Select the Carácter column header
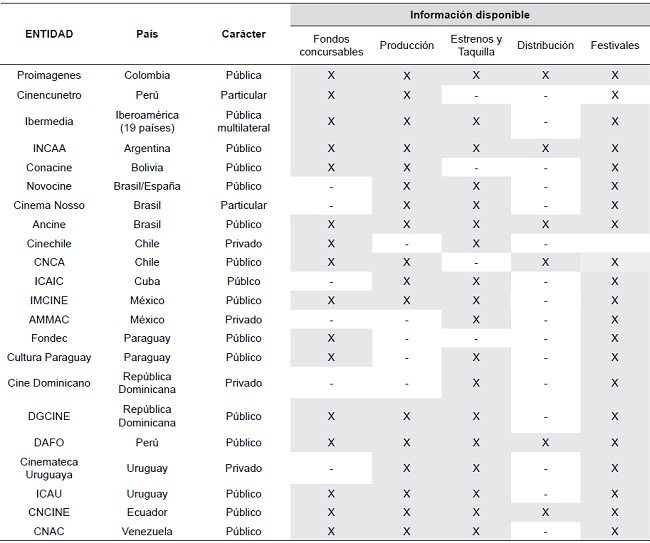650x543 pixels. [x=243, y=34]
